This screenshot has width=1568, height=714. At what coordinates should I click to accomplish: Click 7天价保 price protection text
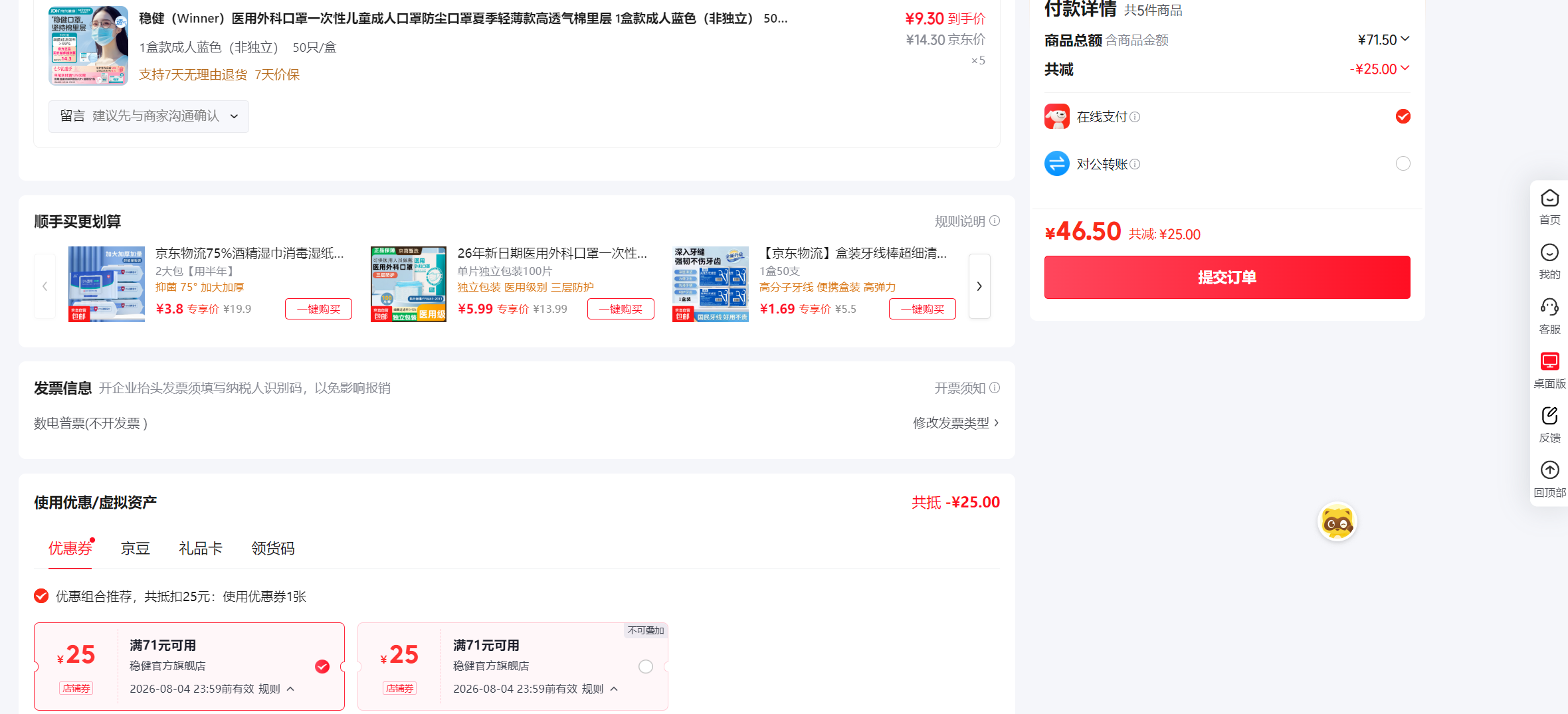click(x=277, y=74)
